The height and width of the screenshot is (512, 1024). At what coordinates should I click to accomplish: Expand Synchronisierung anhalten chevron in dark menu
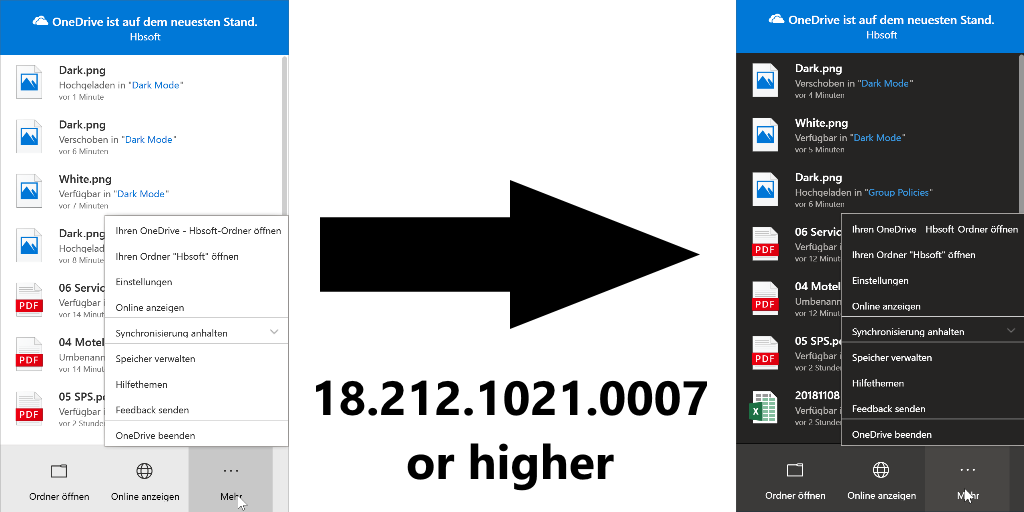(1010, 330)
